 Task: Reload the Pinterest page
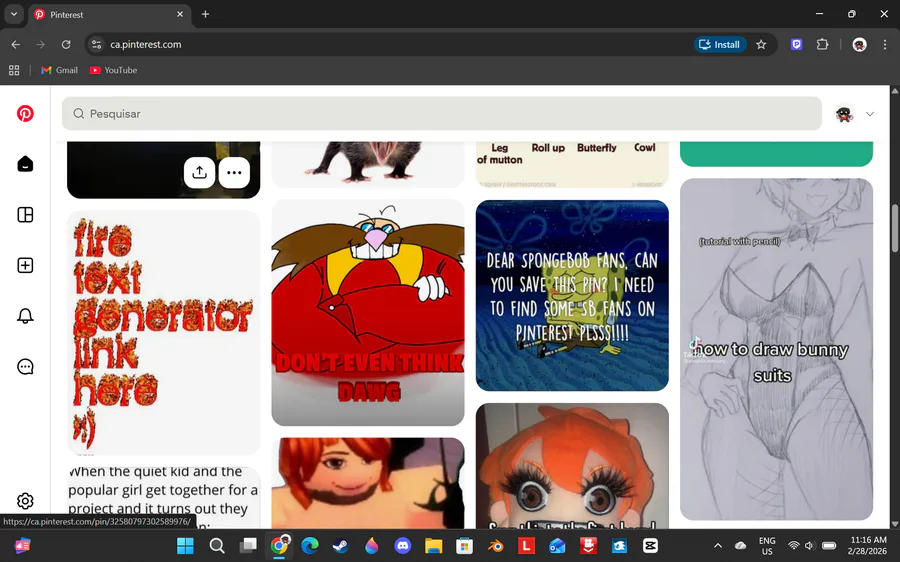point(66,44)
